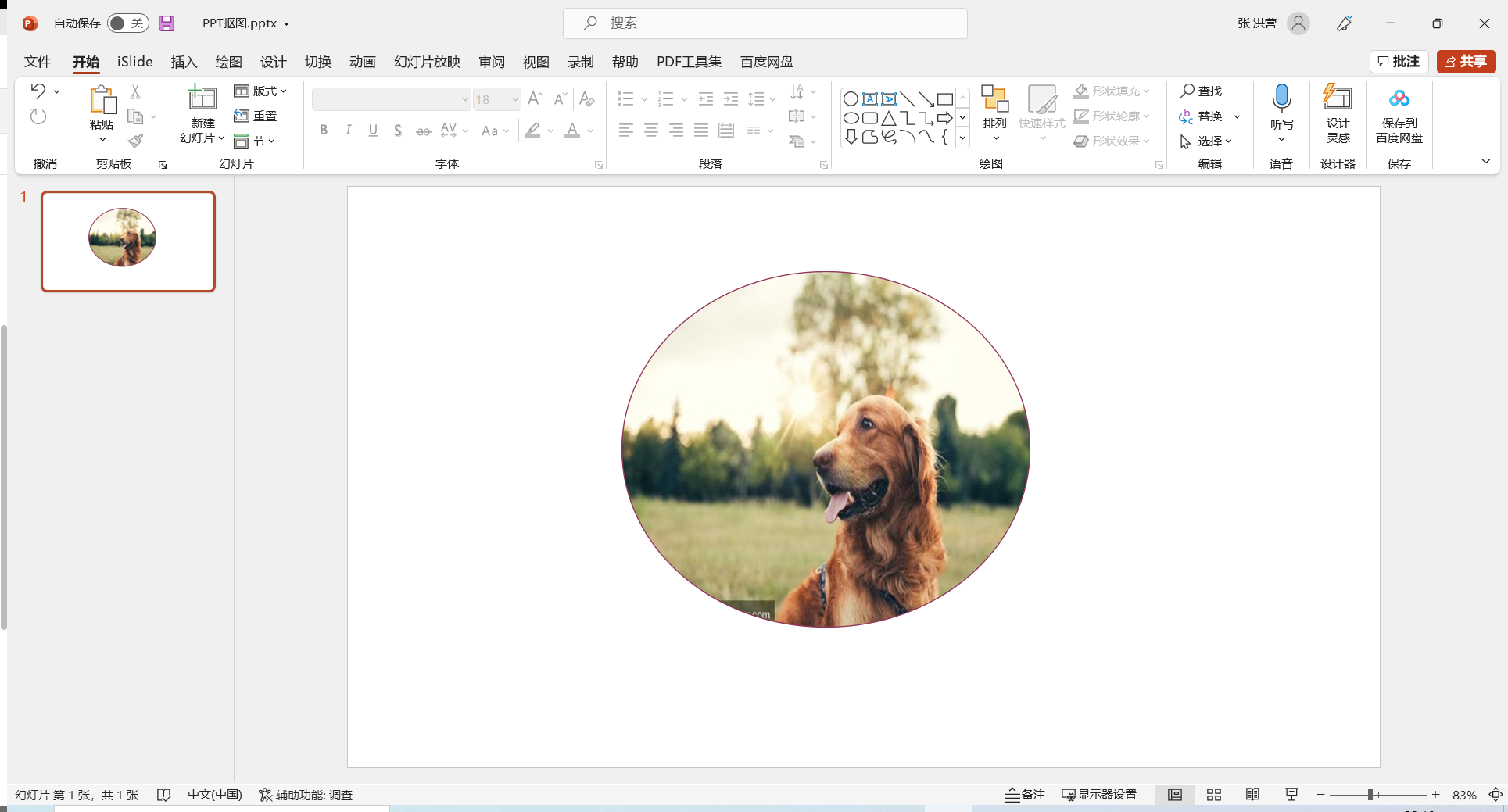
Task: Open the font size dropdown
Action: point(514,99)
